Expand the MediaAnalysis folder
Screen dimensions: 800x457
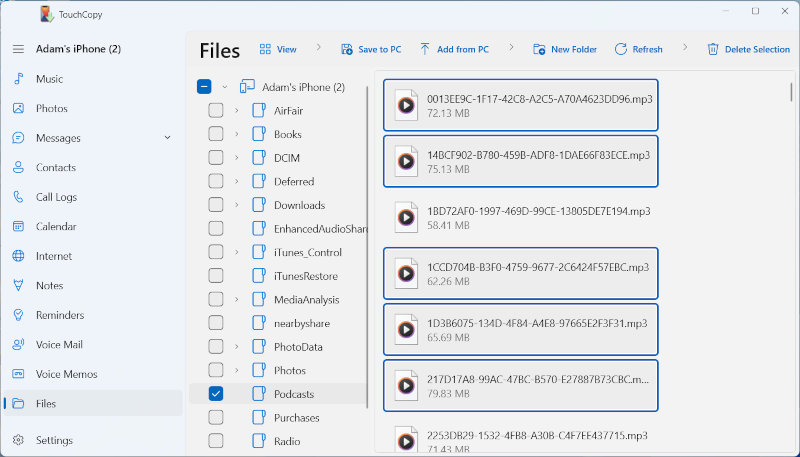(x=237, y=299)
